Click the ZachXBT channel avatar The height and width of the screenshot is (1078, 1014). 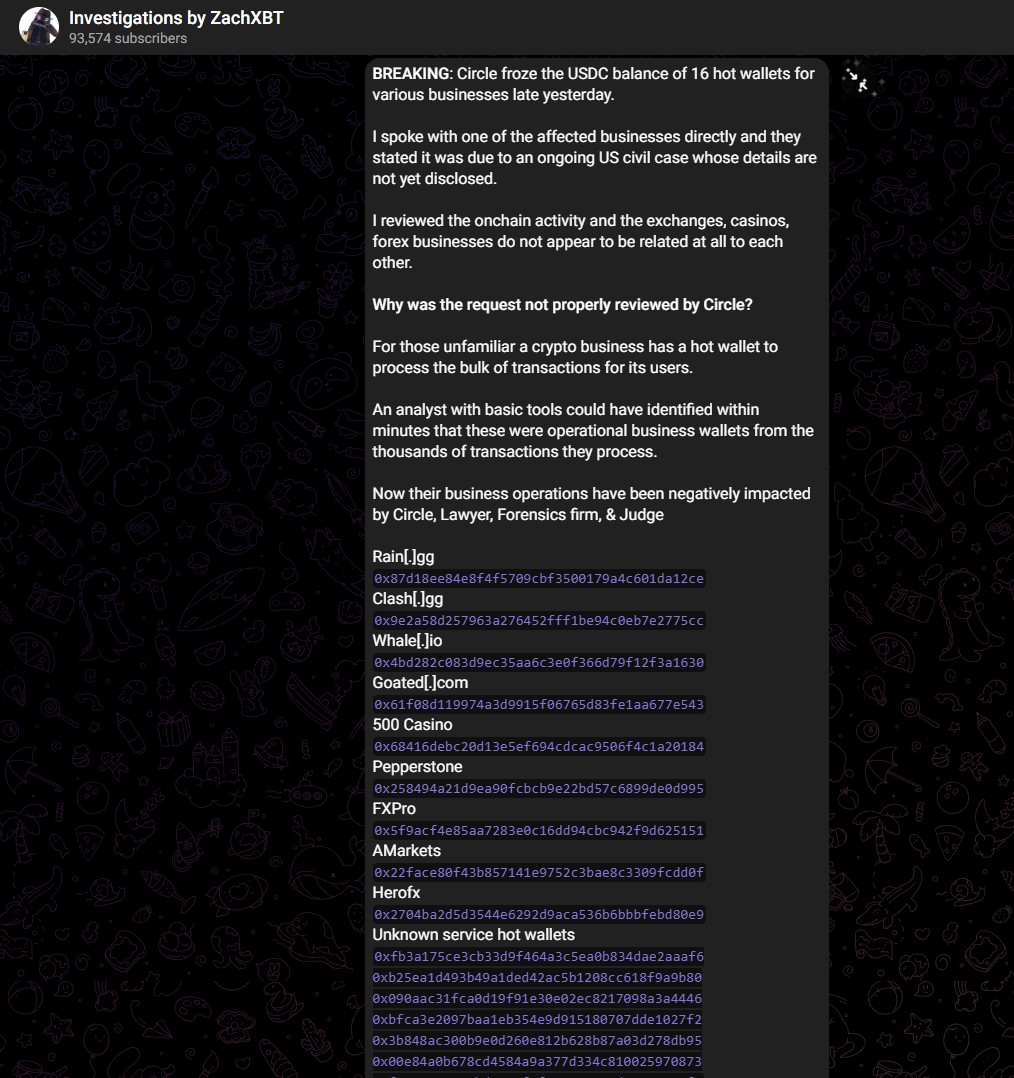[x=39, y=27]
